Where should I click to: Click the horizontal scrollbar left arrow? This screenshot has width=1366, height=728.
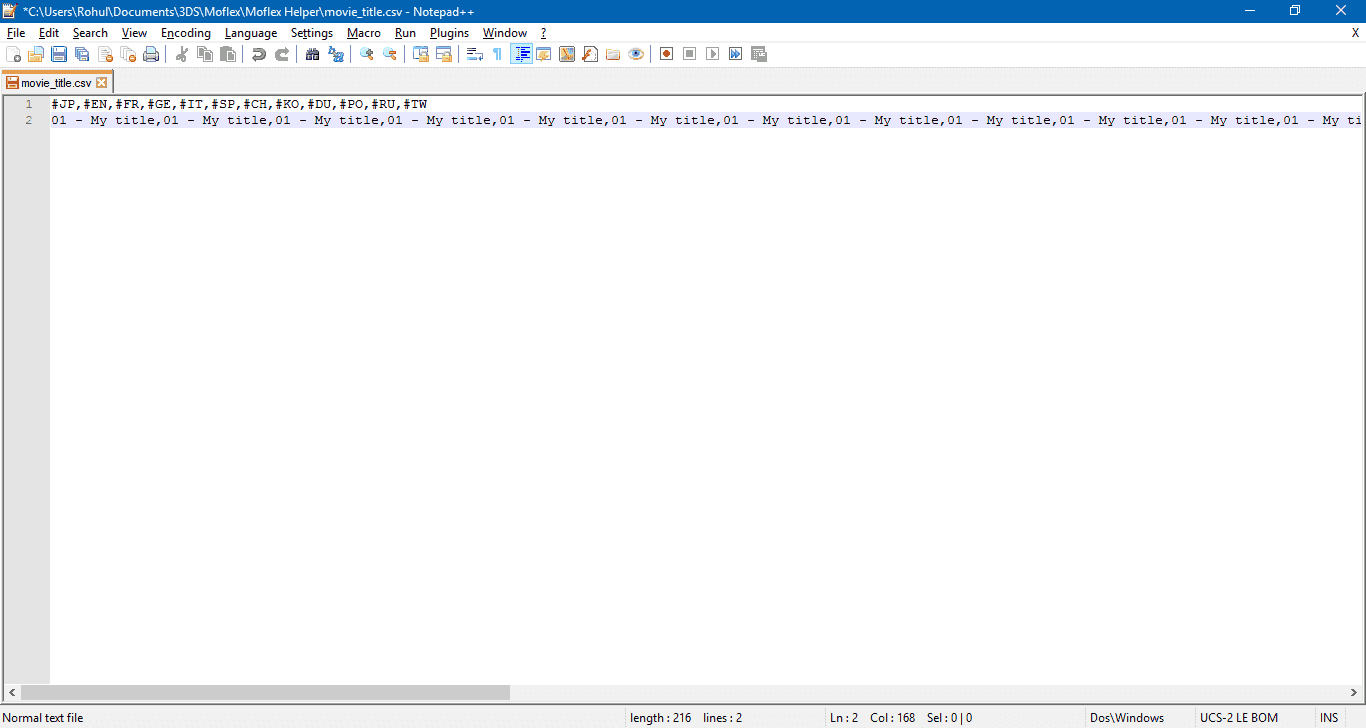click(12, 693)
